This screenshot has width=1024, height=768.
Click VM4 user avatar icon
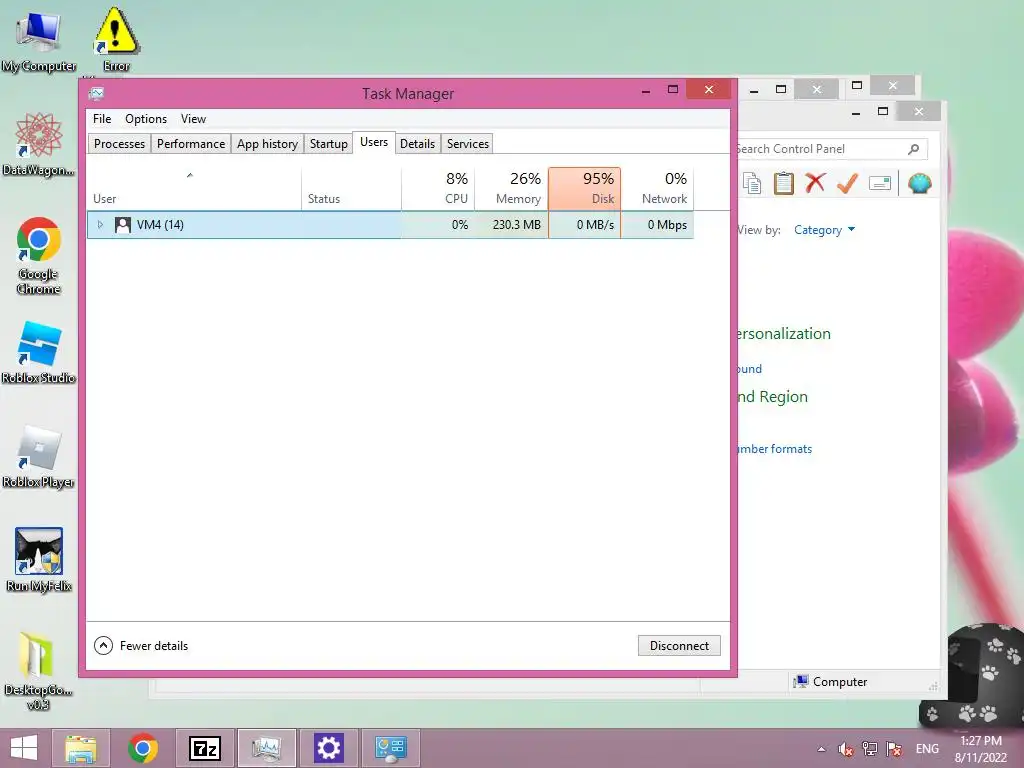coord(123,225)
